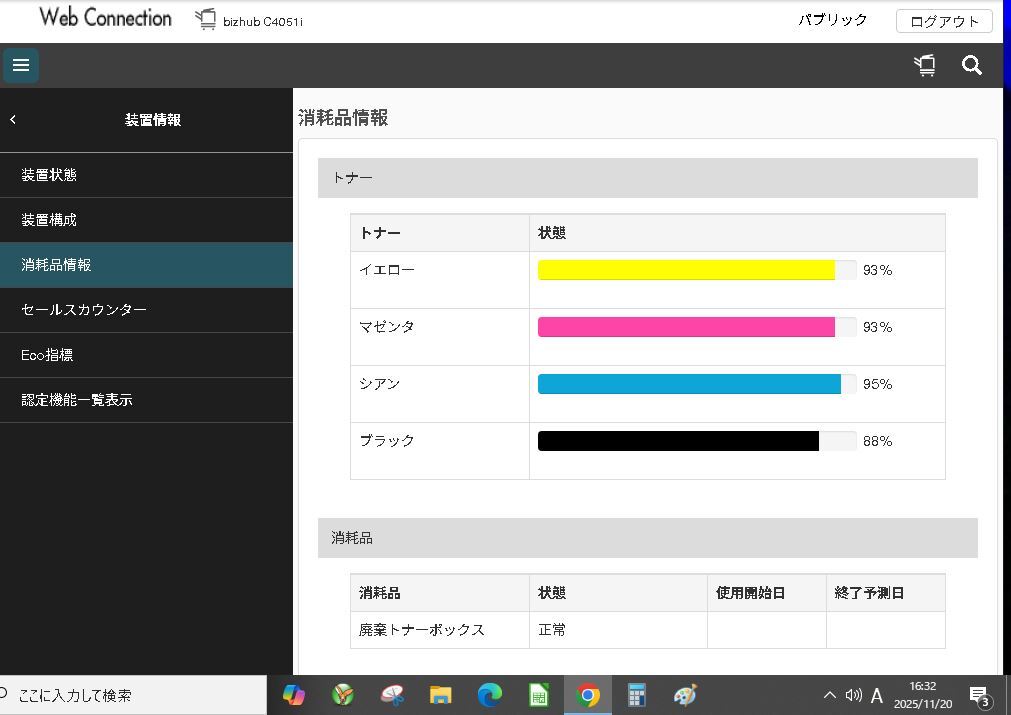Click the yellow toner level bar
Screen dimensions: 1011x715
click(x=697, y=270)
